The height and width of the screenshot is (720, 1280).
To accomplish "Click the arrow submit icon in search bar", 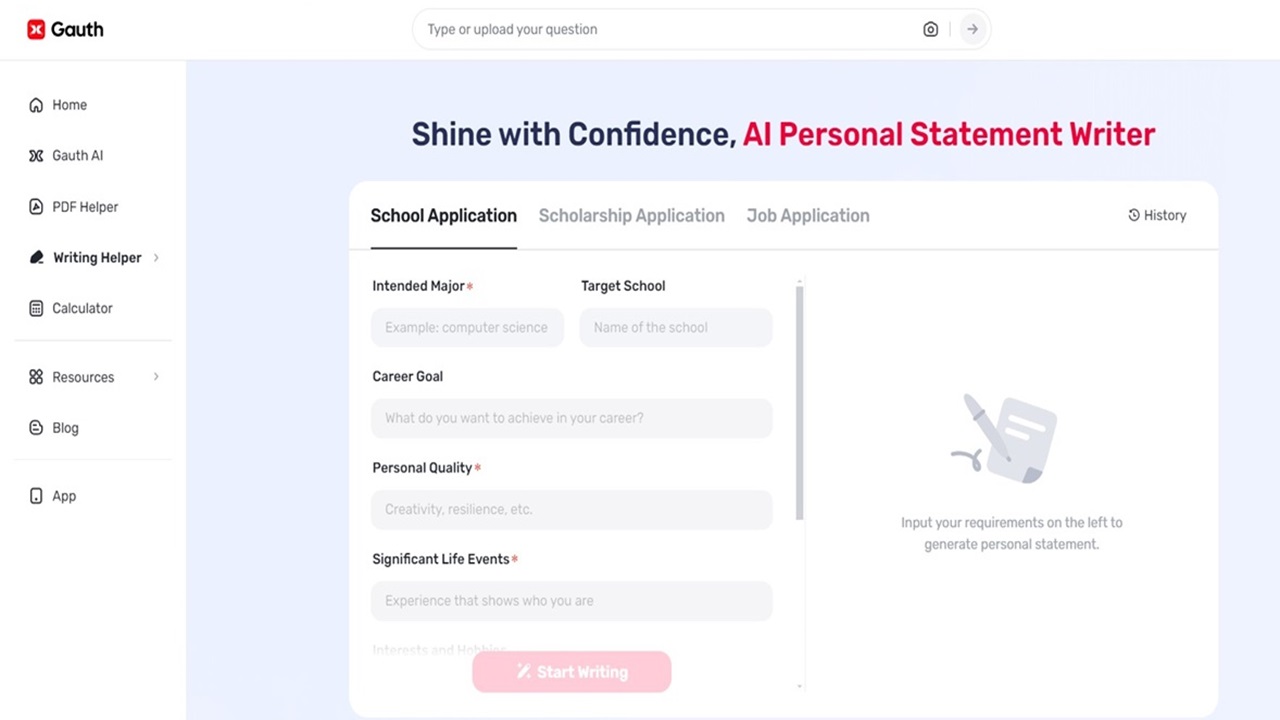I will (971, 29).
